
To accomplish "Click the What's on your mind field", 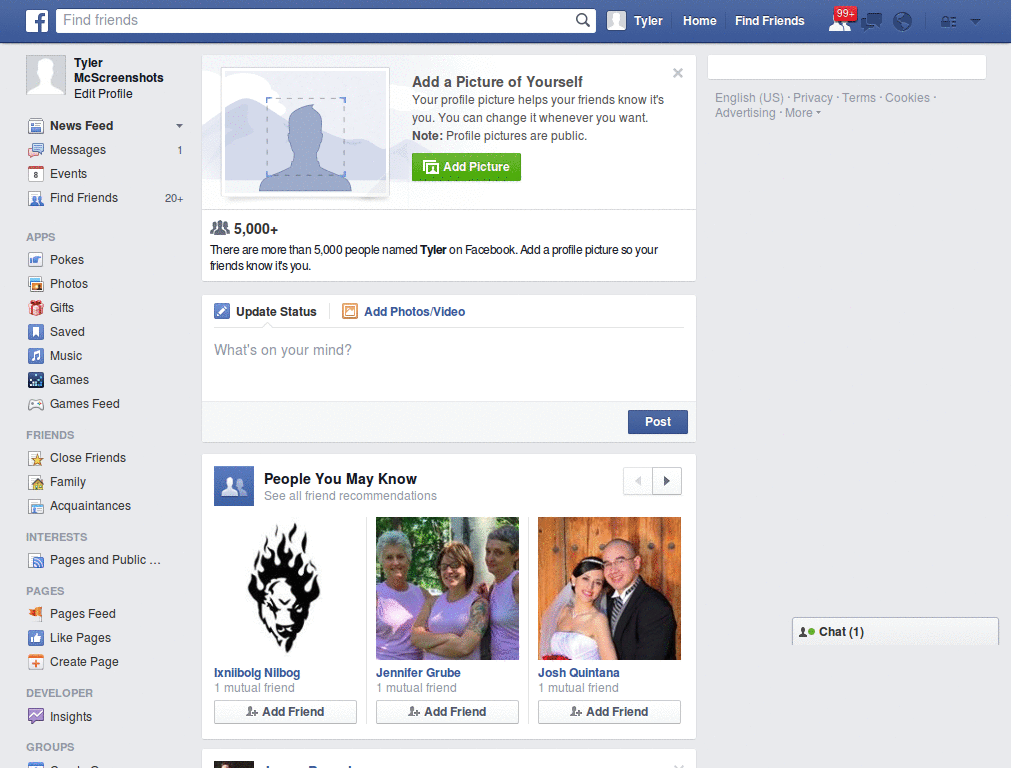I will tap(449, 364).
